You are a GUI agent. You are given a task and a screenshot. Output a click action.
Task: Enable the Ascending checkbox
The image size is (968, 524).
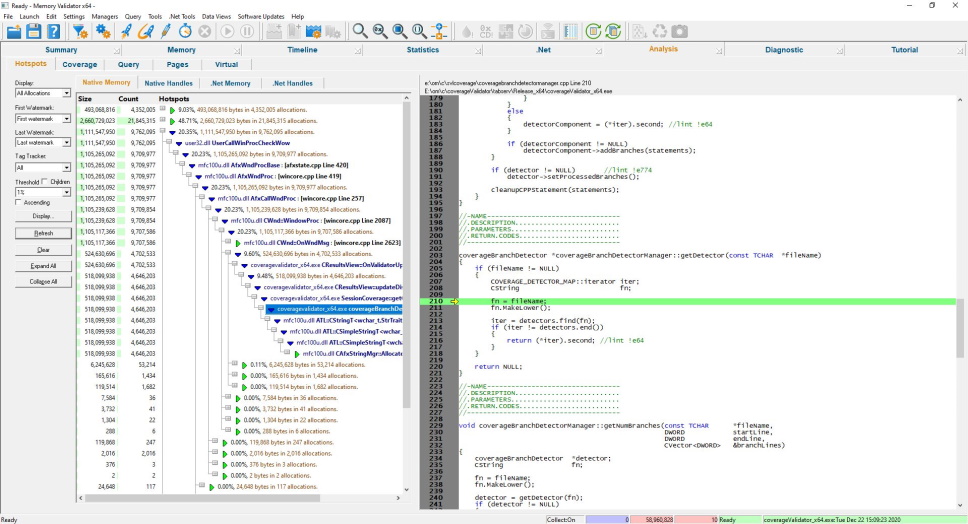tap(19, 202)
